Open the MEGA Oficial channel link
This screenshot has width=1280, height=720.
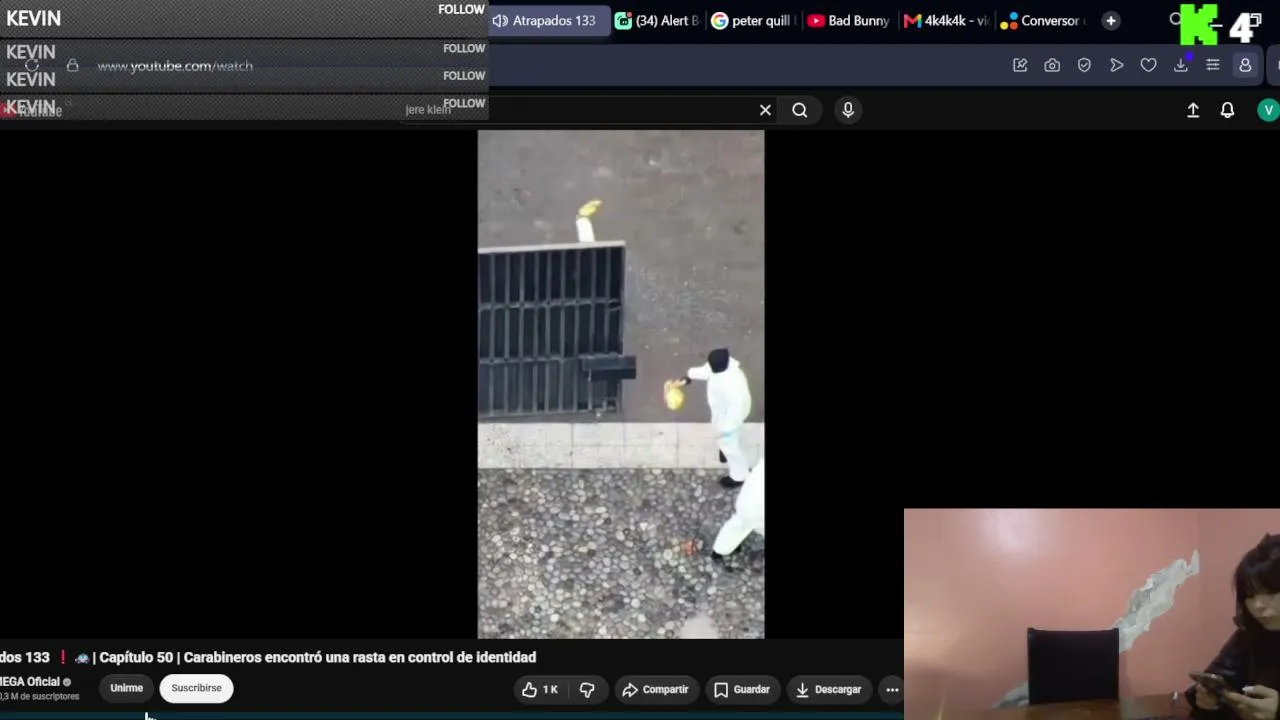pyautogui.click(x=30, y=682)
